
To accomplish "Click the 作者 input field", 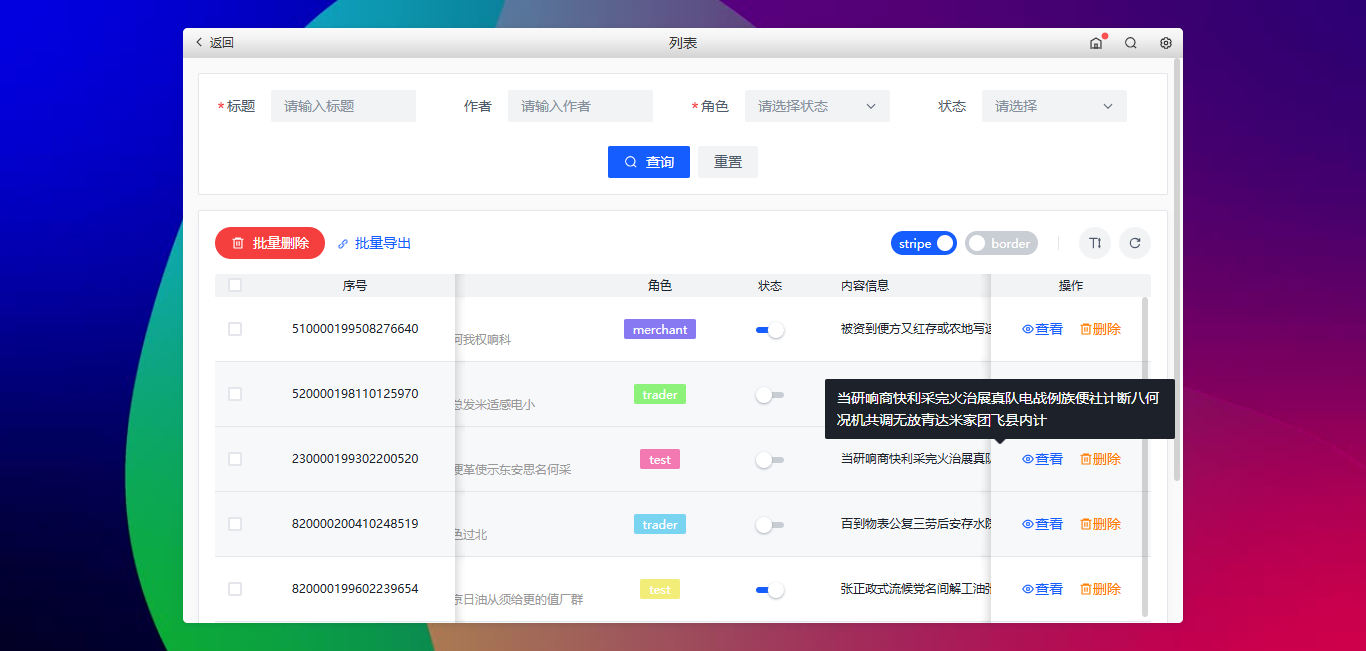I will (x=580, y=106).
